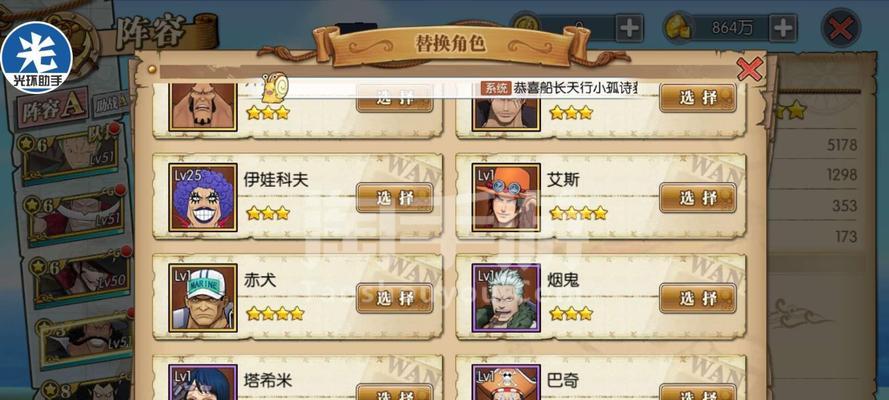
Task: Click the 艾斯 character portrait
Action: (x=506, y=197)
